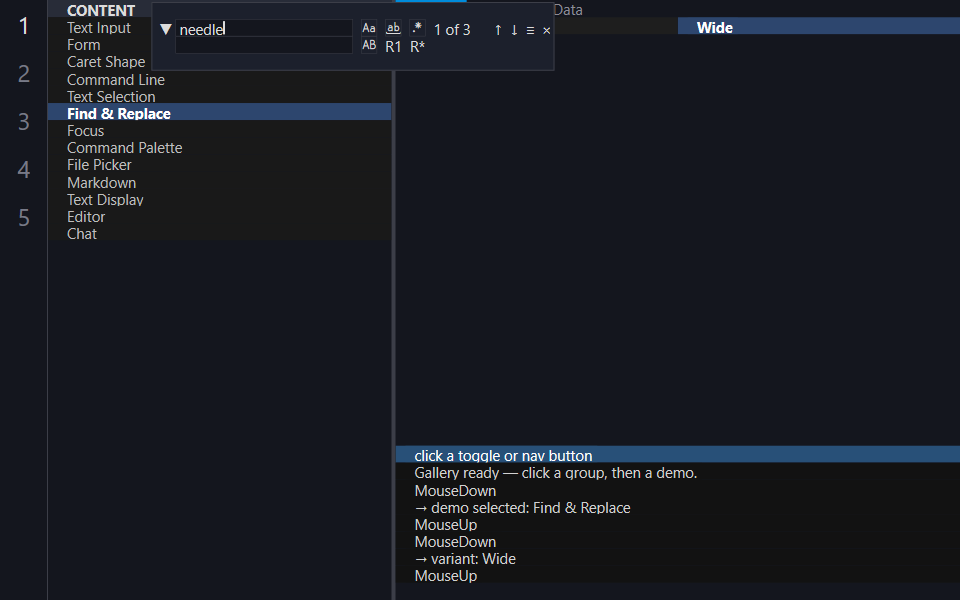Close the find and replace widget
Viewport: 960px width, 600px height.
[547, 30]
